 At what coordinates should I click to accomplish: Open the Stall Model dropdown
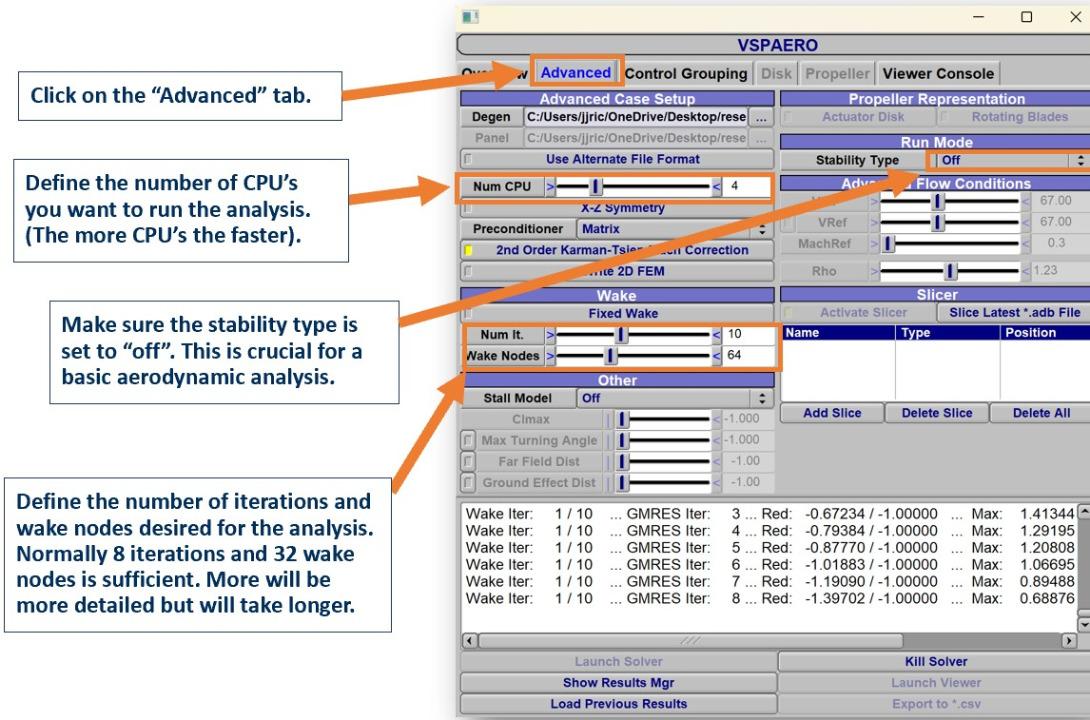tap(674, 398)
